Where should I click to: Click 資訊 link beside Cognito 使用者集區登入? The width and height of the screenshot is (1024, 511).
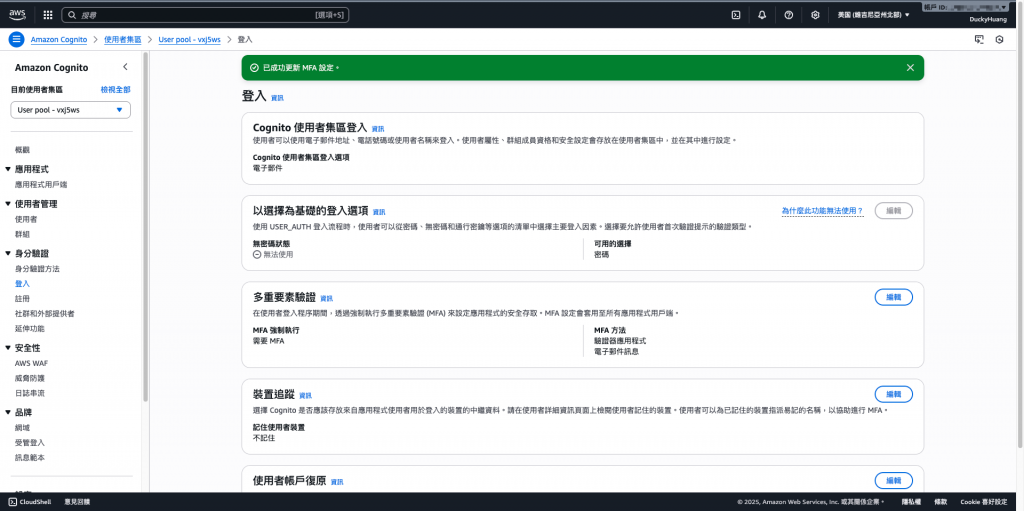(378, 129)
